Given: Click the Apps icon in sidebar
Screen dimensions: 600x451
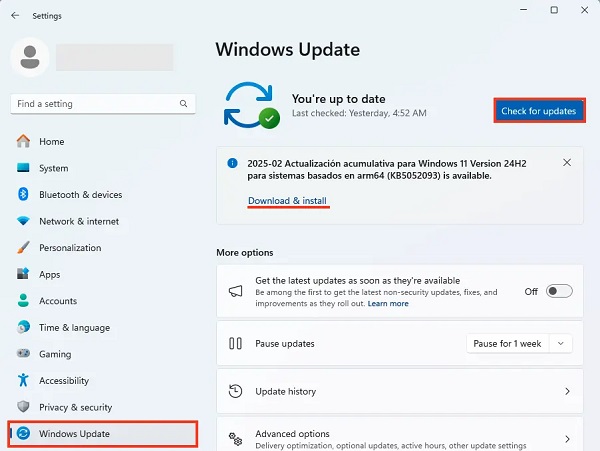Looking at the screenshot, I should 23,274.
